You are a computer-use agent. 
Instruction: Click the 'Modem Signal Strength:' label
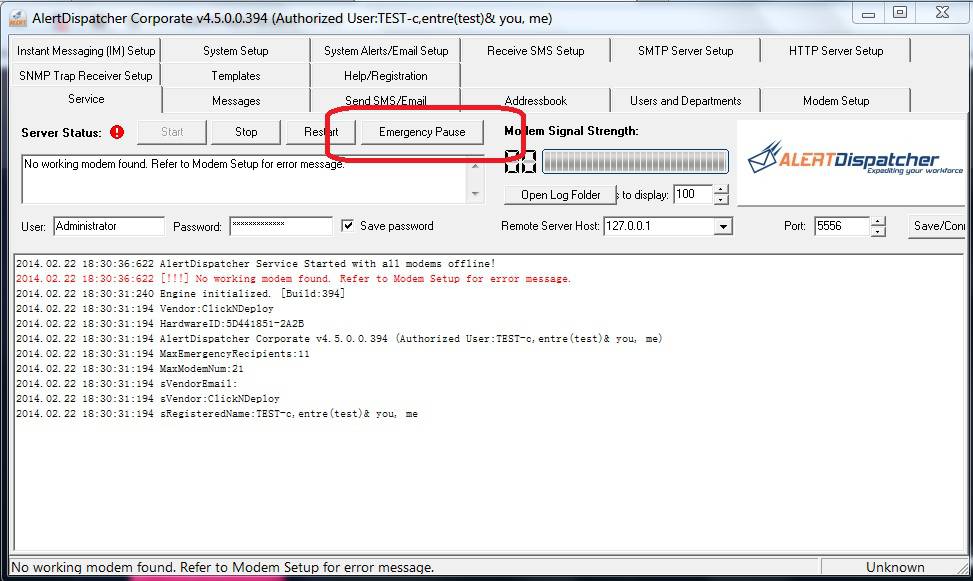coord(571,131)
